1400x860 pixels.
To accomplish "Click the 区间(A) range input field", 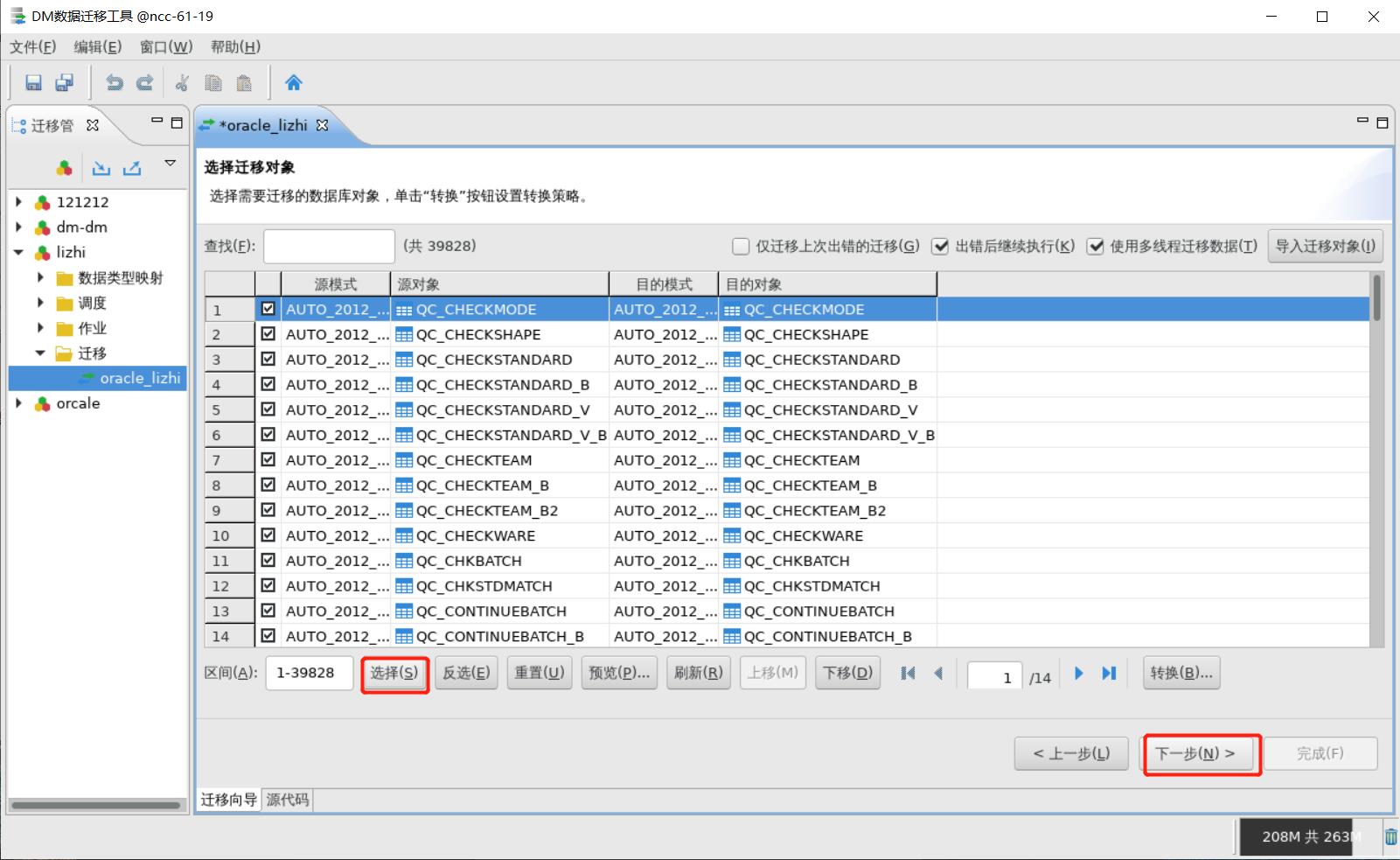I will [x=310, y=673].
